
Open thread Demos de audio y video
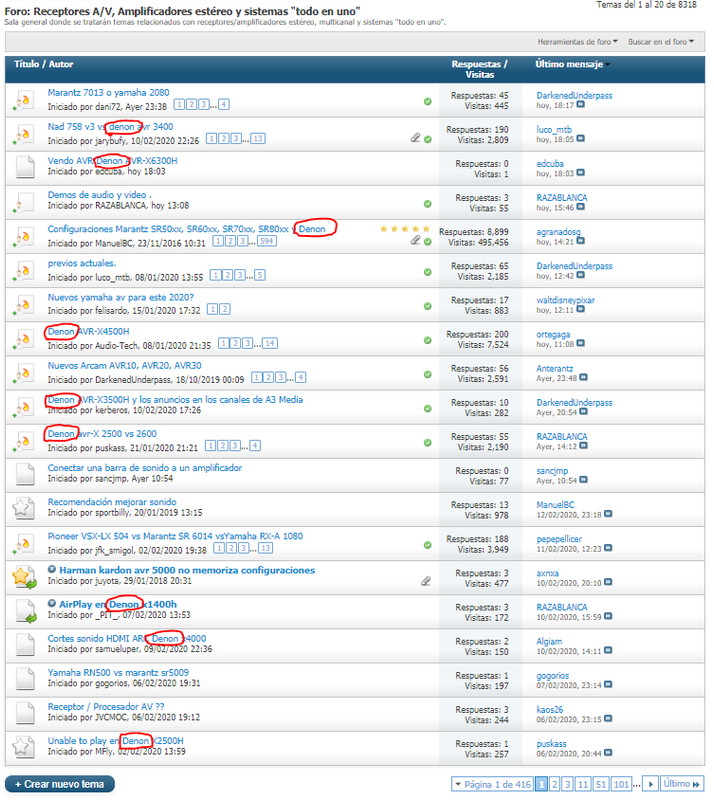click(100, 195)
